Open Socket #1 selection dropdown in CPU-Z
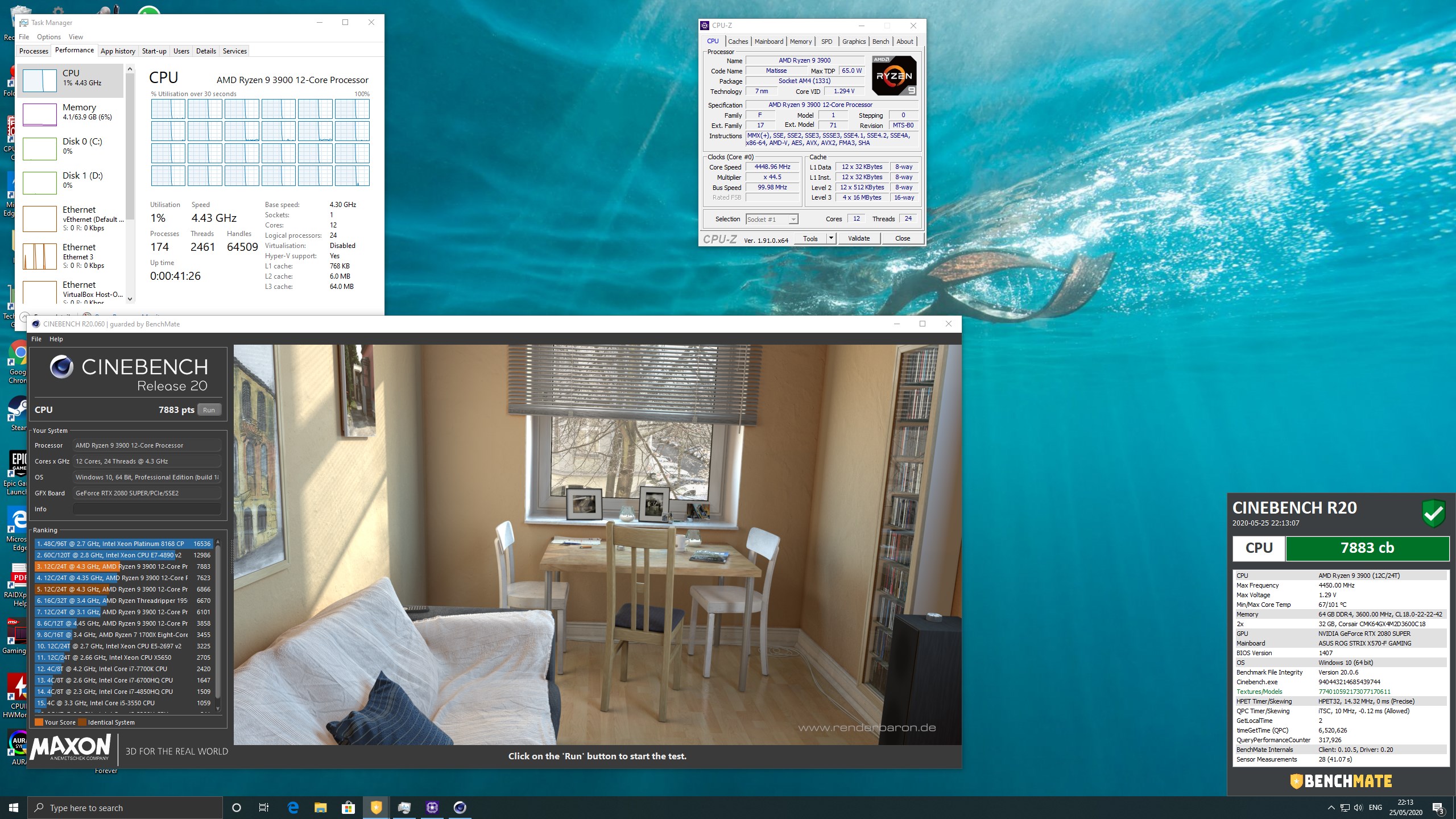Viewport: 1456px width, 819px height. [x=772, y=219]
